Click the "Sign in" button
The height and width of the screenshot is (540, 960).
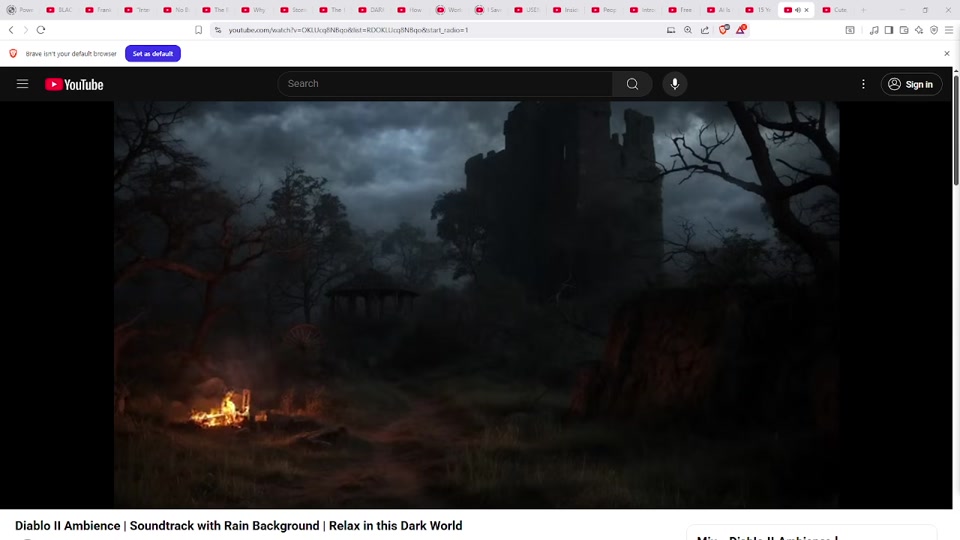pos(911,84)
